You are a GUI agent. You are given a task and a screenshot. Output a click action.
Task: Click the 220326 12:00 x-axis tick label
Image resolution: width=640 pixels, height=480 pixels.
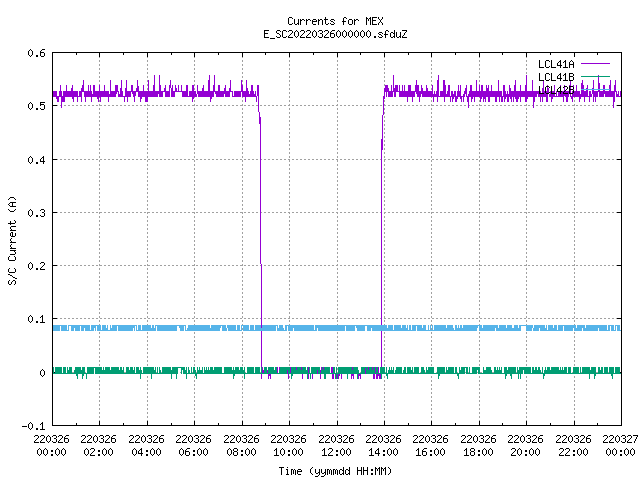tap(336, 446)
